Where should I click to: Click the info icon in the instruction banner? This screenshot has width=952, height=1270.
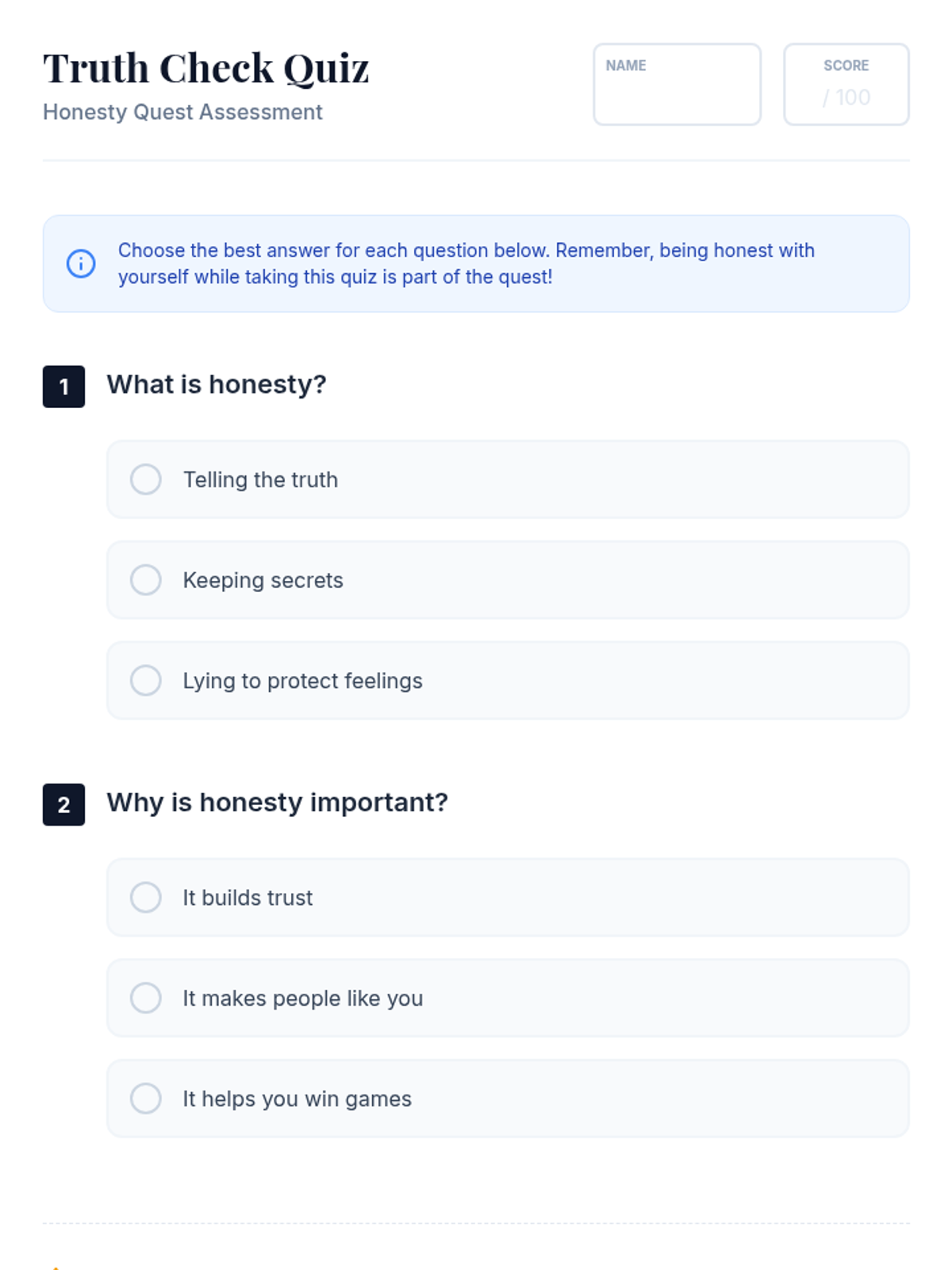(81, 264)
